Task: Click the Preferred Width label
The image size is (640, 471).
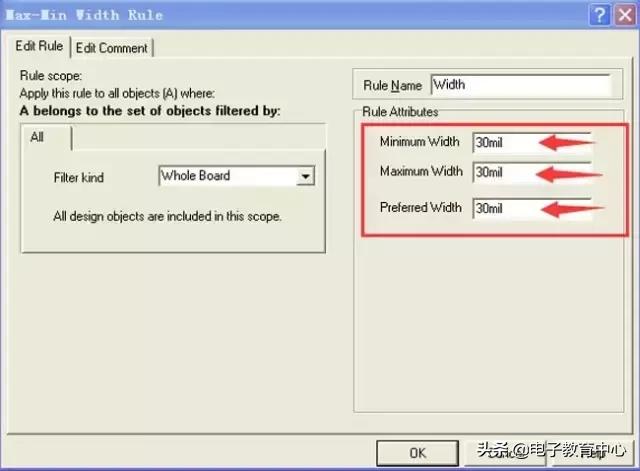Action: pyautogui.click(x=420, y=208)
